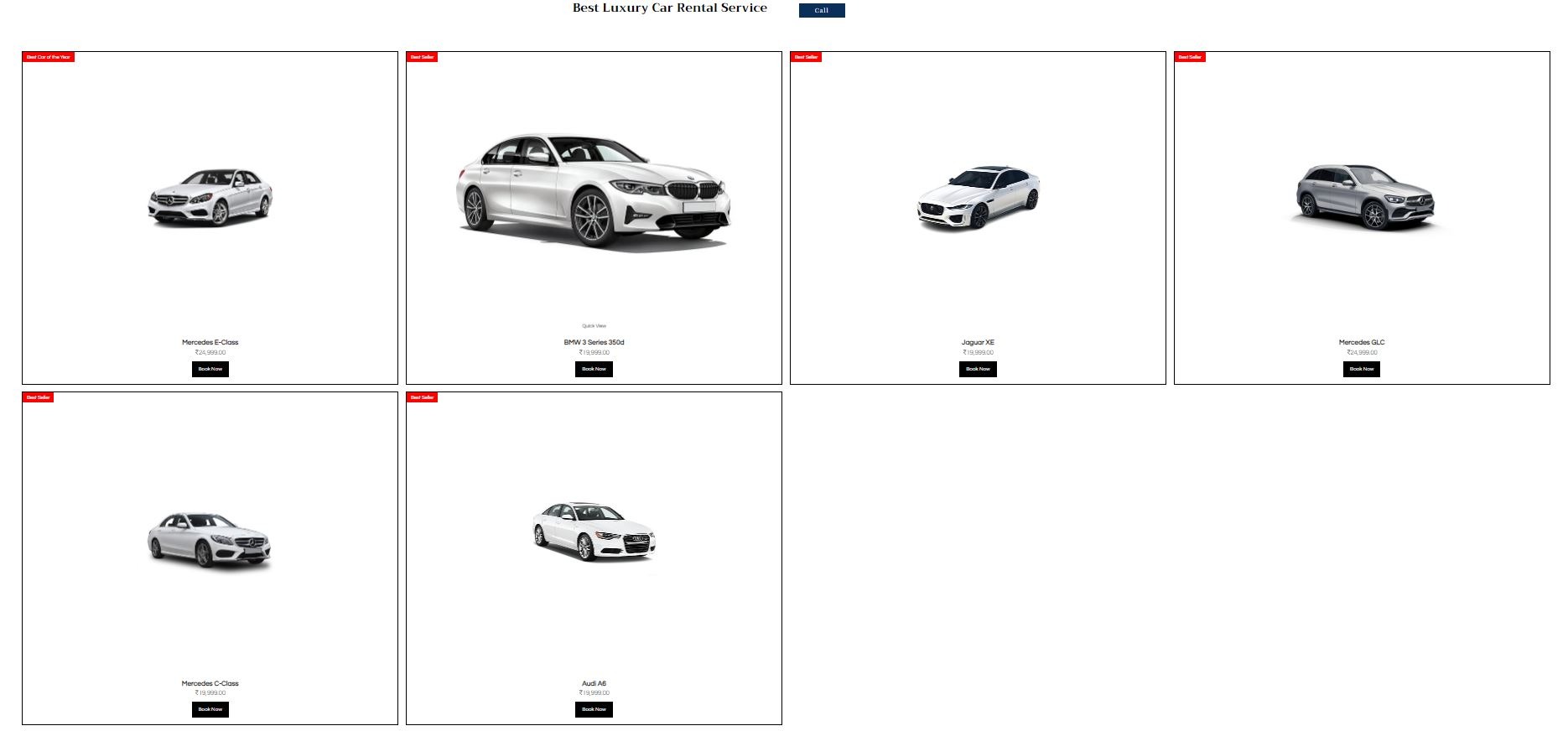This screenshot has width=1568, height=731.
Task: Click the Jaguar XE title
Action: [x=978, y=342]
